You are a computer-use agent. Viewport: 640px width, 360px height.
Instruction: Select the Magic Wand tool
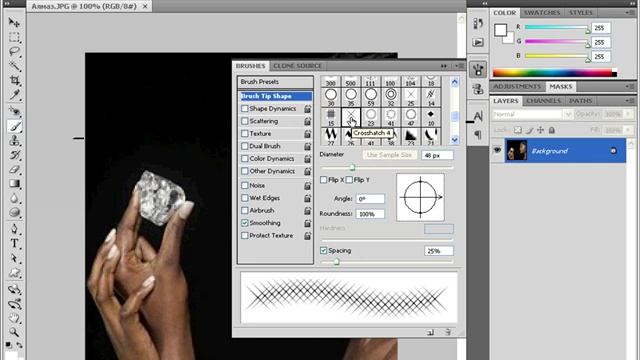[x=14, y=66]
